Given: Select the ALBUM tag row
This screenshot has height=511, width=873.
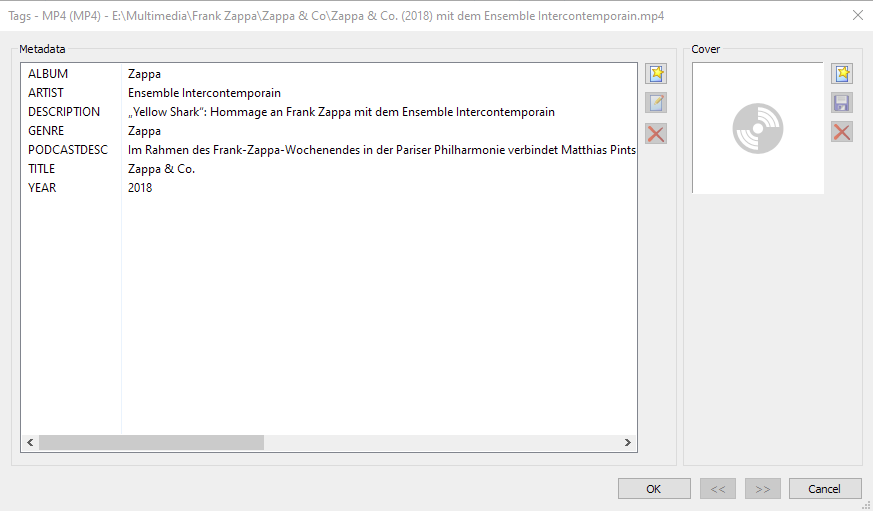Looking at the screenshot, I should 329,73.
